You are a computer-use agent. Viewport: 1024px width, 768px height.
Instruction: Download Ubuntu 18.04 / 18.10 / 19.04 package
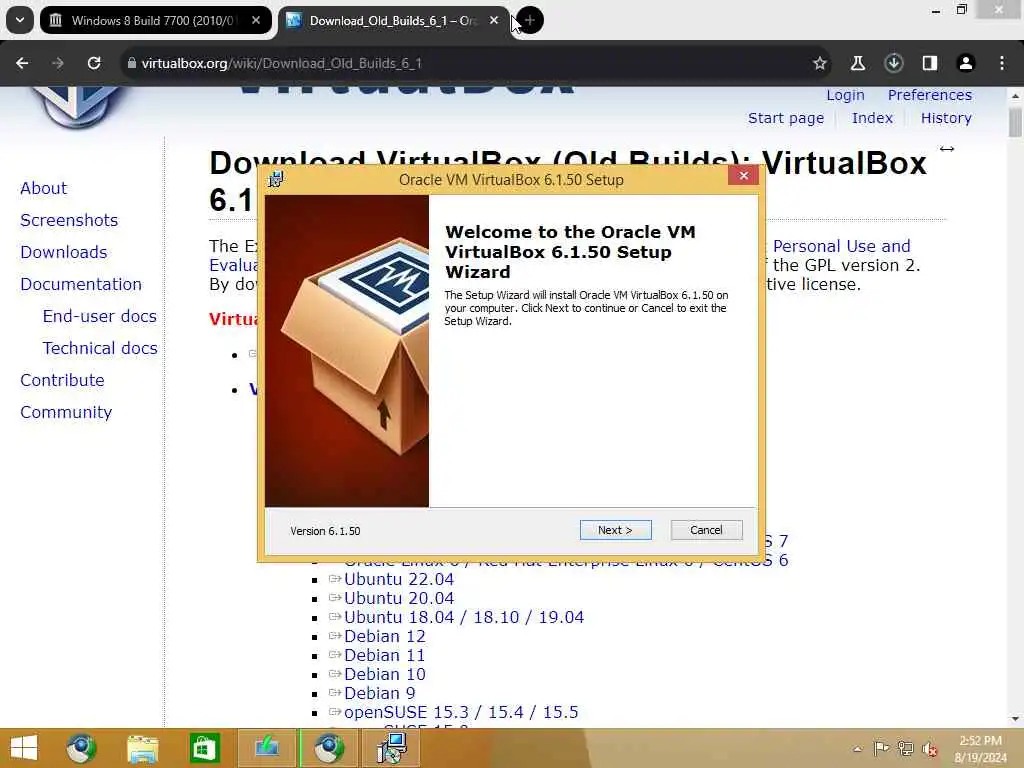click(464, 617)
